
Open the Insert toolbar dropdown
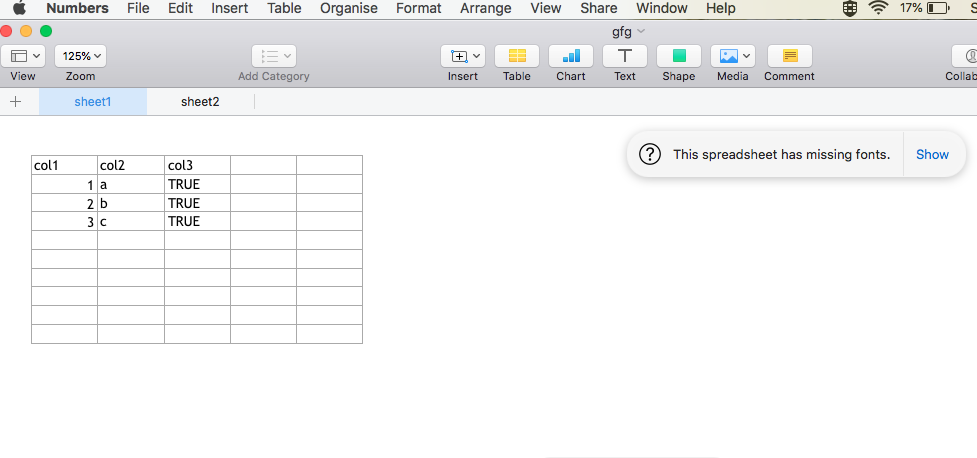click(x=463, y=56)
